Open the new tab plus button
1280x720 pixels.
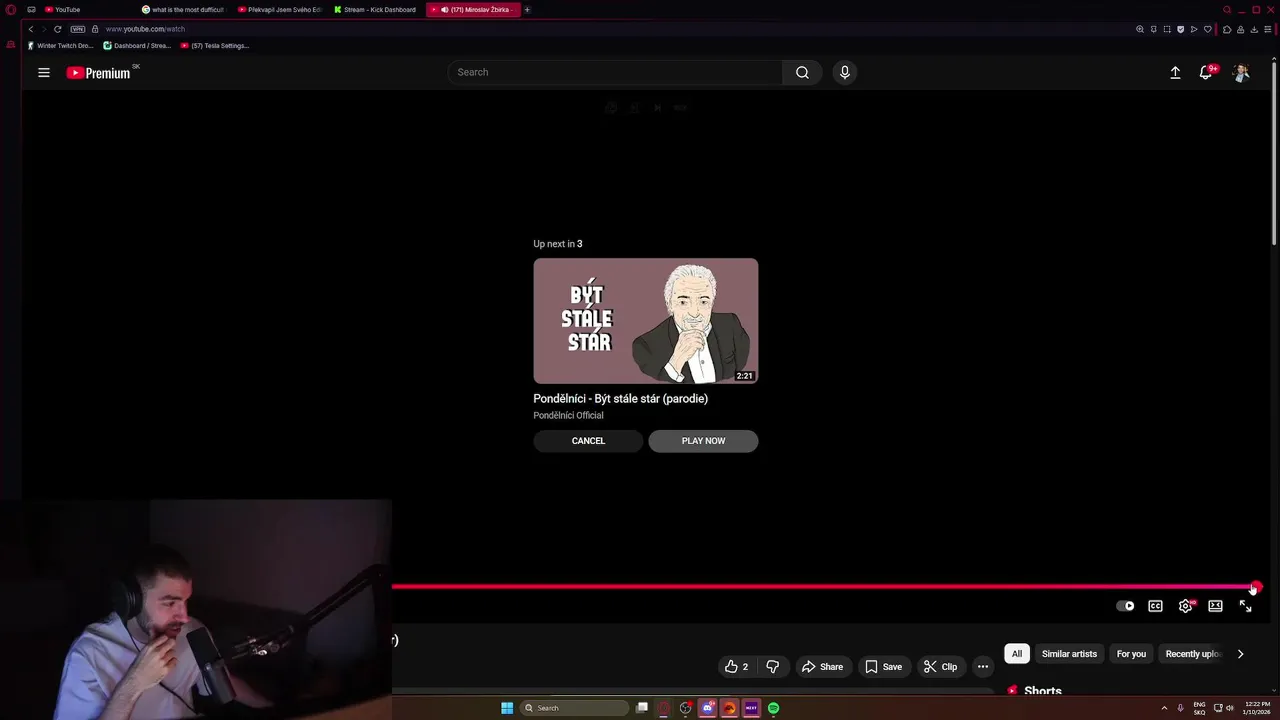[527, 10]
